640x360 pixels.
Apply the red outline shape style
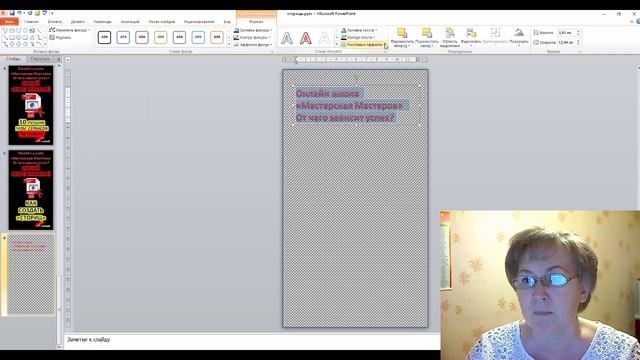click(x=142, y=38)
